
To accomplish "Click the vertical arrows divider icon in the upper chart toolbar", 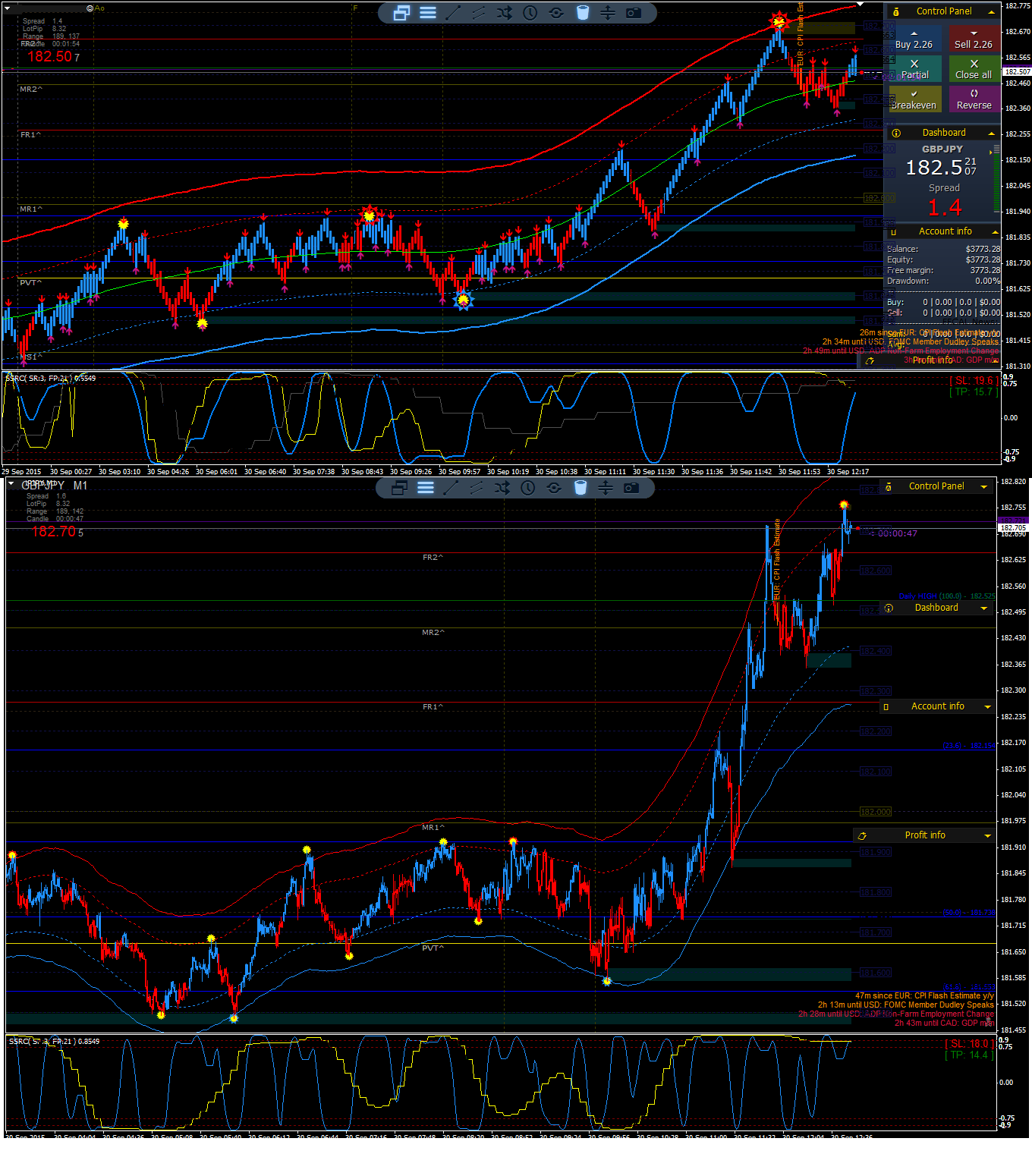I will click(x=608, y=13).
